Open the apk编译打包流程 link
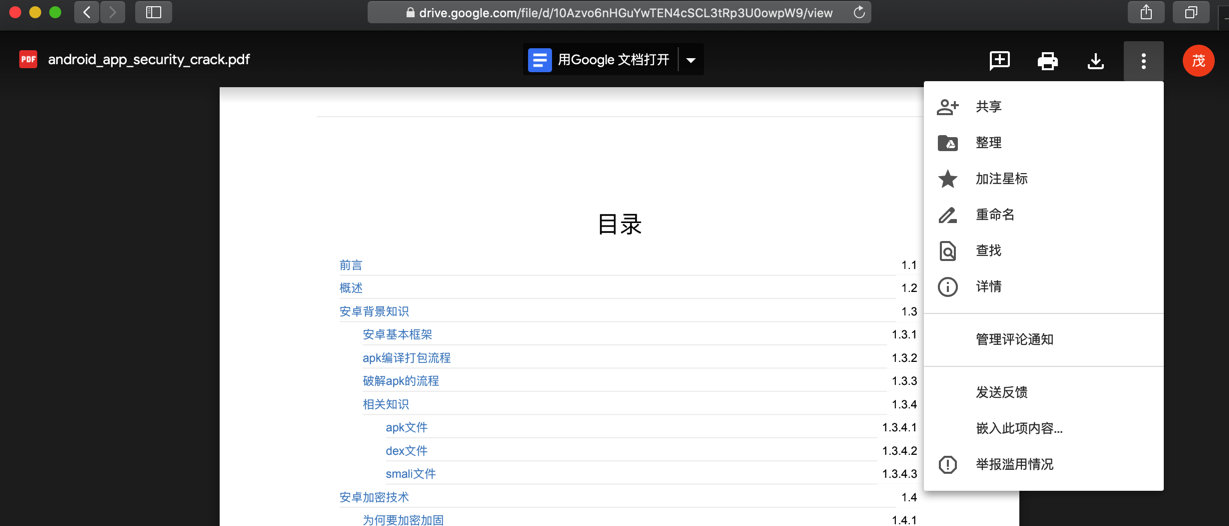This screenshot has height=526, width=1229. 406,358
